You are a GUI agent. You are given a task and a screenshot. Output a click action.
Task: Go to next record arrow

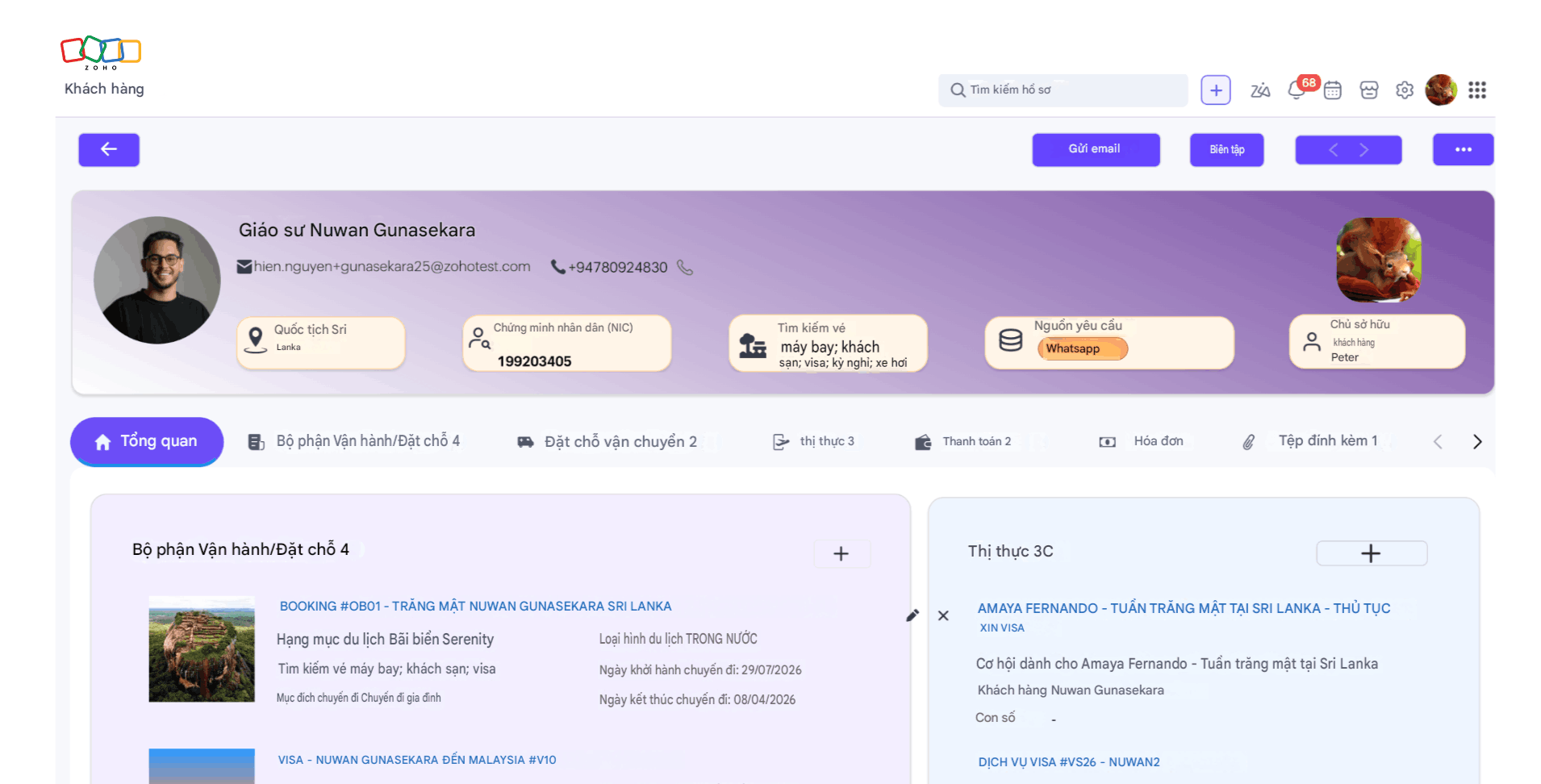[x=1364, y=149]
